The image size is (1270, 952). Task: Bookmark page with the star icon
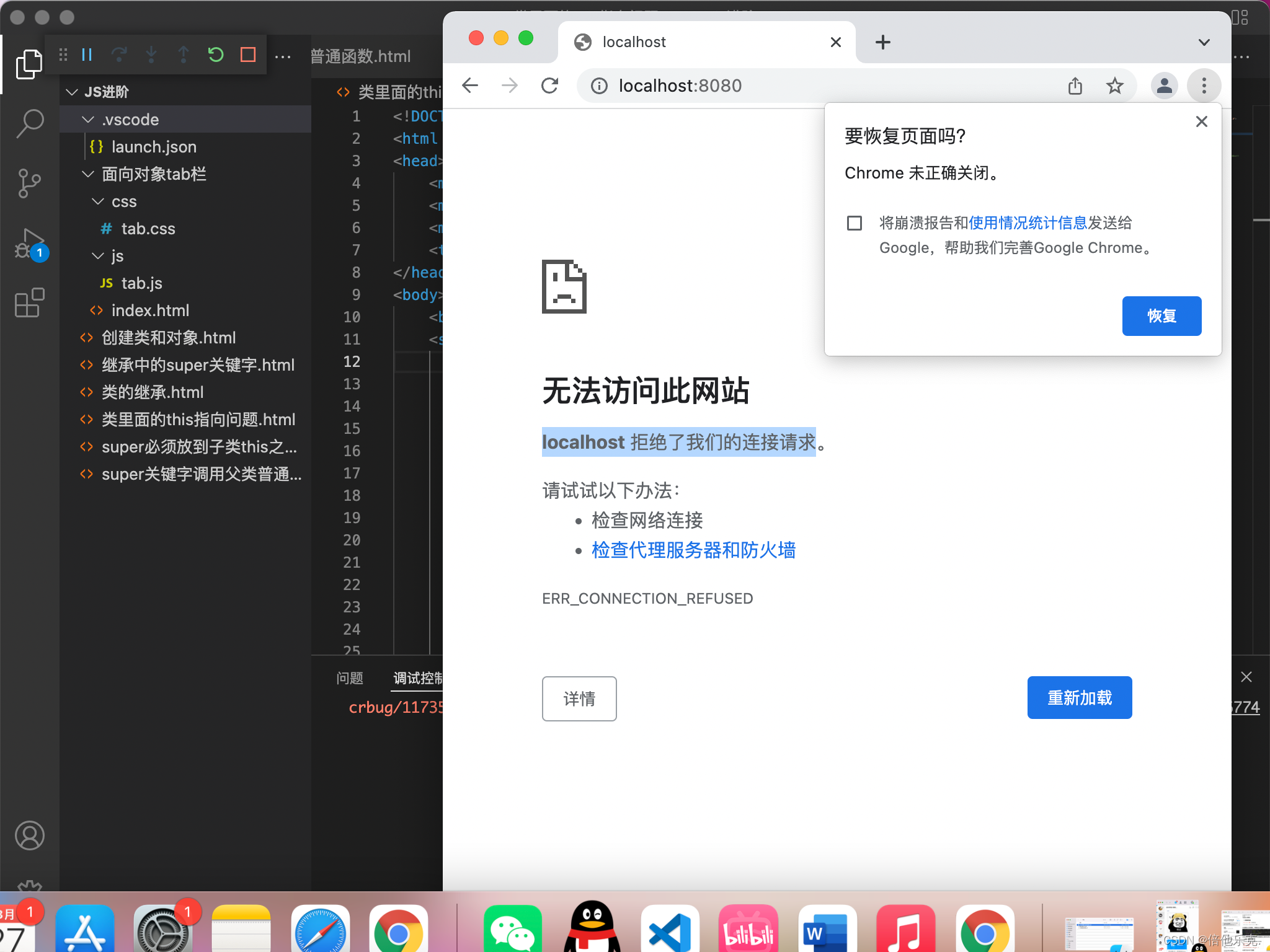(x=1114, y=86)
